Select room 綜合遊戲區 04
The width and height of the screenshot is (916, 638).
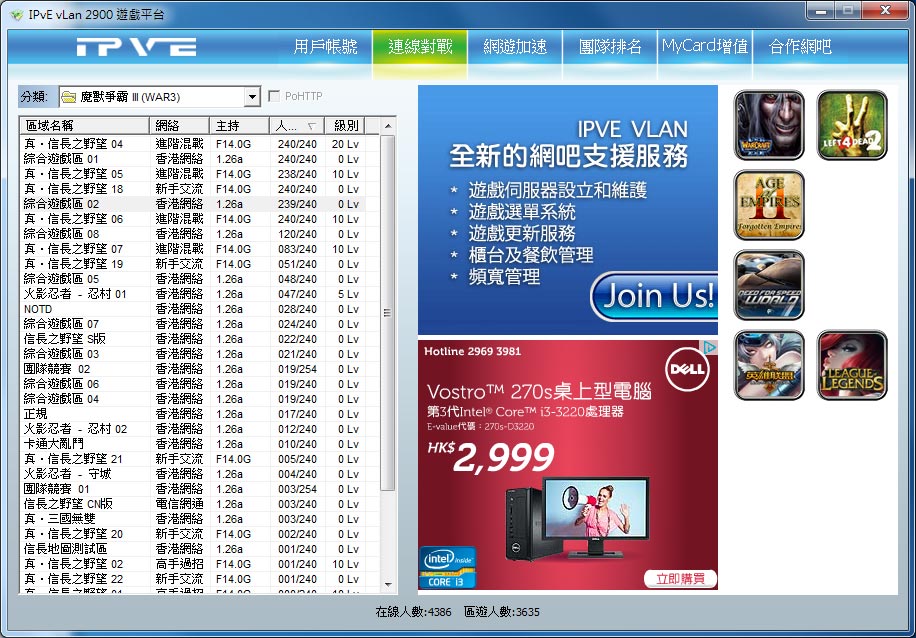click(x=192, y=399)
